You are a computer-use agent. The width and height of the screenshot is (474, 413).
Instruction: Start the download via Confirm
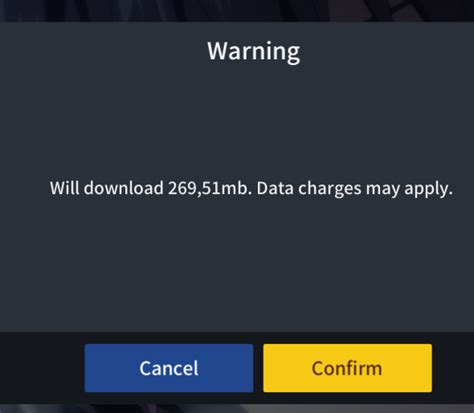point(347,368)
